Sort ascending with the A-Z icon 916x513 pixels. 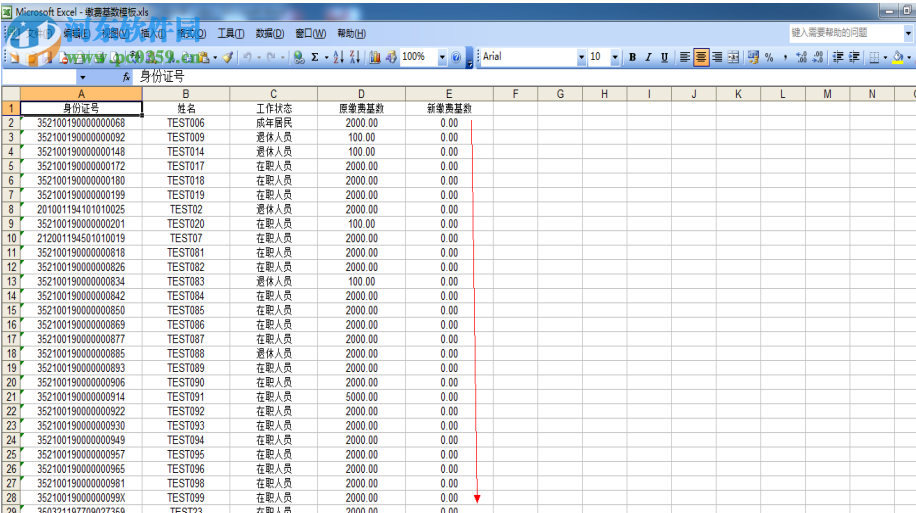338,57
